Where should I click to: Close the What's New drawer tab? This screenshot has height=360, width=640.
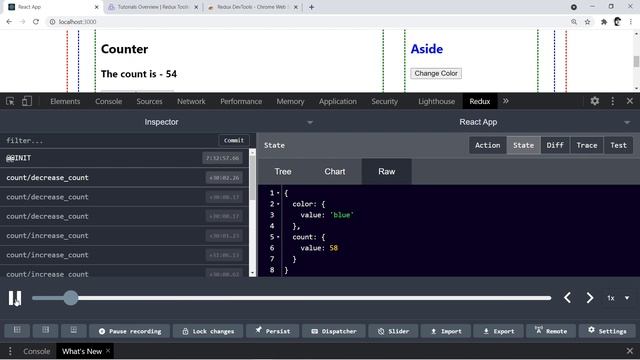[108, 351]
